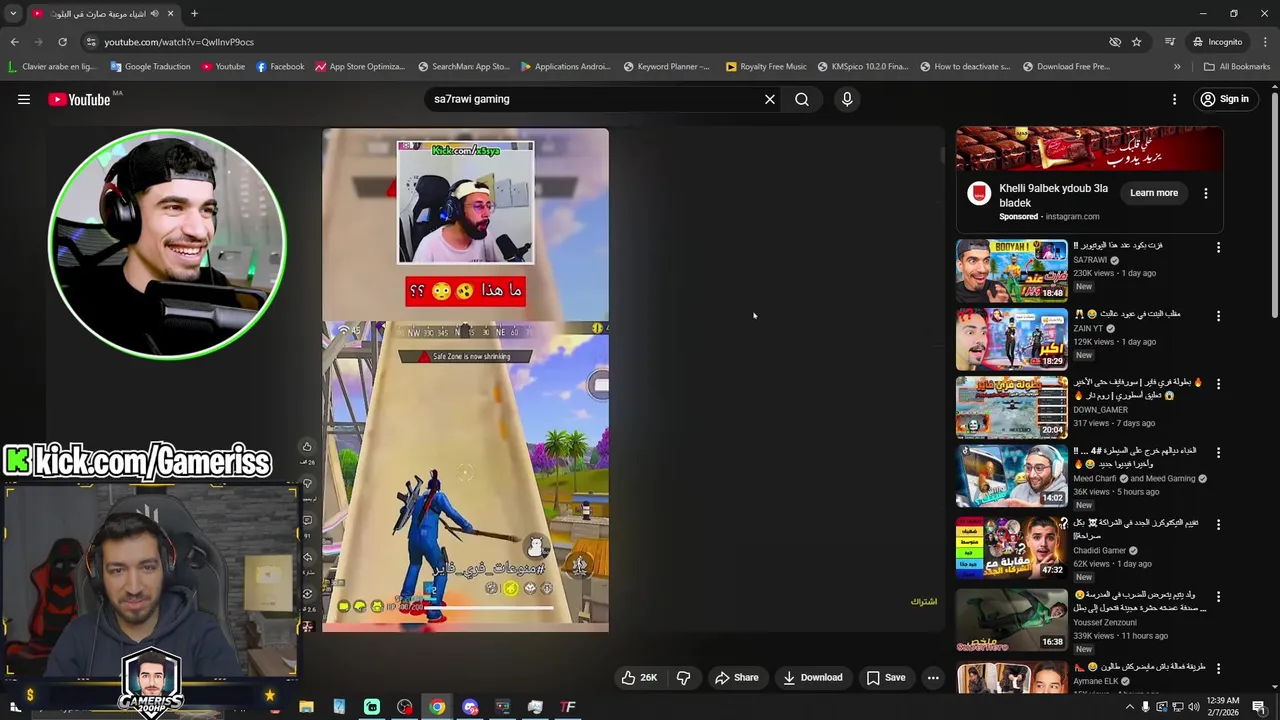
Task: Open the Meed Charfi 14:02 video thumbnail
Action: pos(1011,476)
